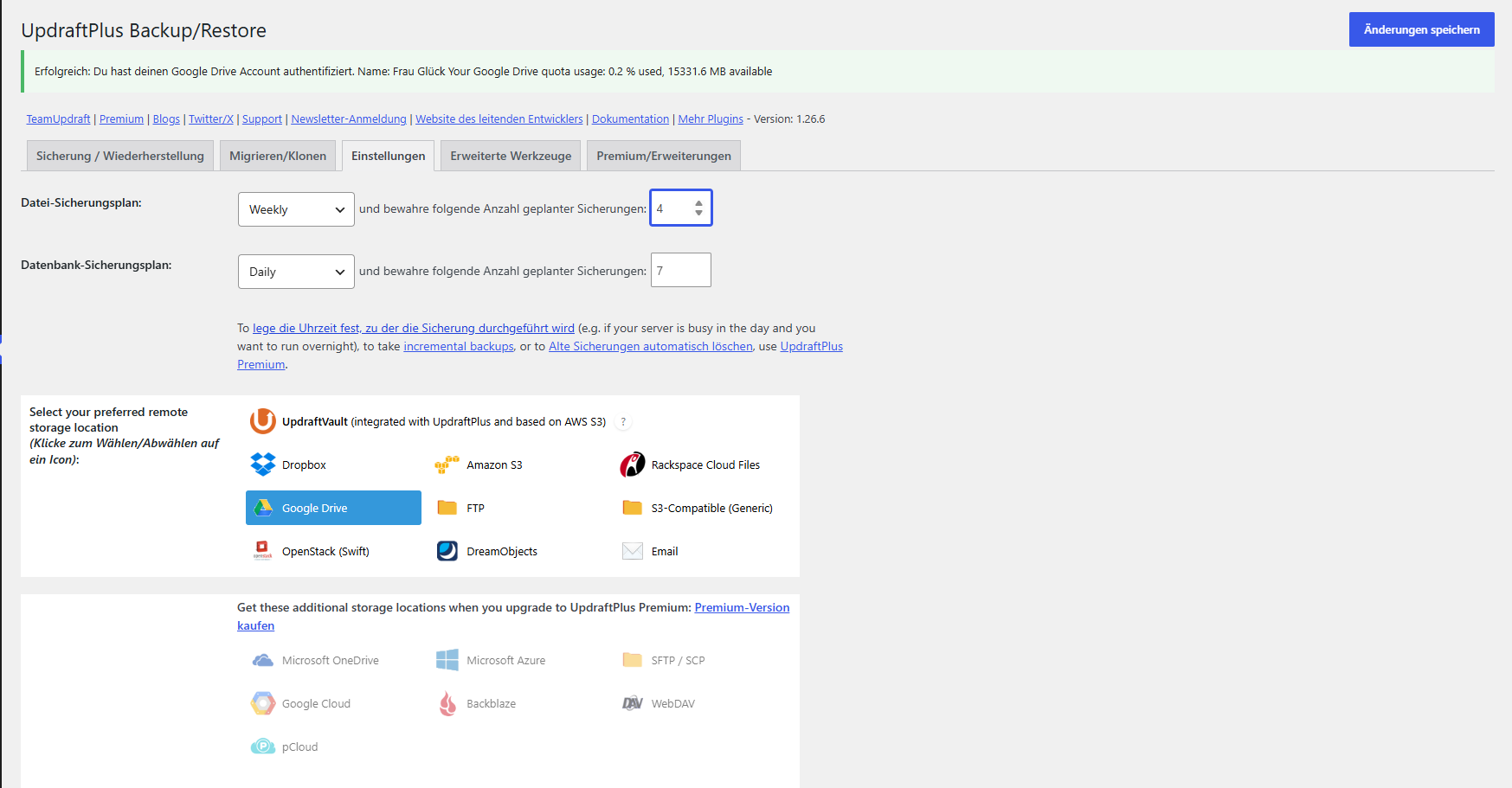Open the Support link

(262, 119)
